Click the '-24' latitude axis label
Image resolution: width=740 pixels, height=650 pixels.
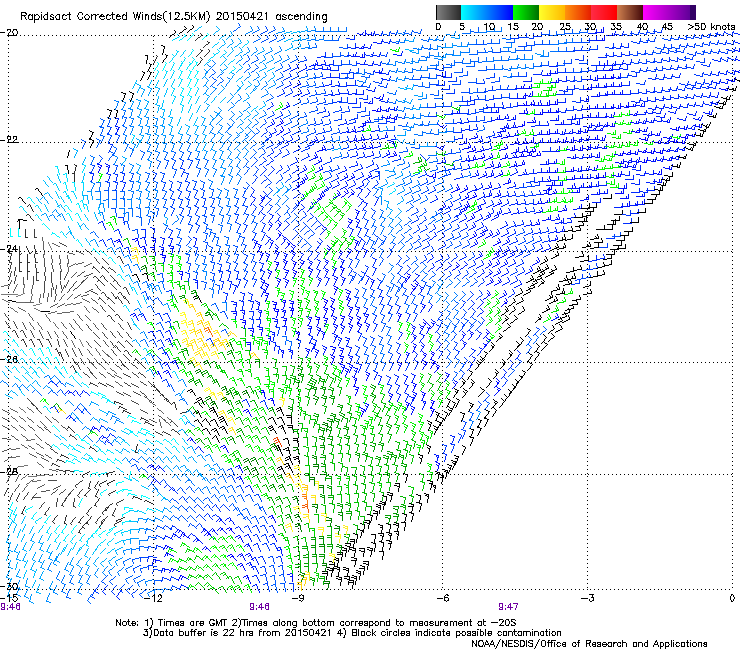click(x=9, y=249)
